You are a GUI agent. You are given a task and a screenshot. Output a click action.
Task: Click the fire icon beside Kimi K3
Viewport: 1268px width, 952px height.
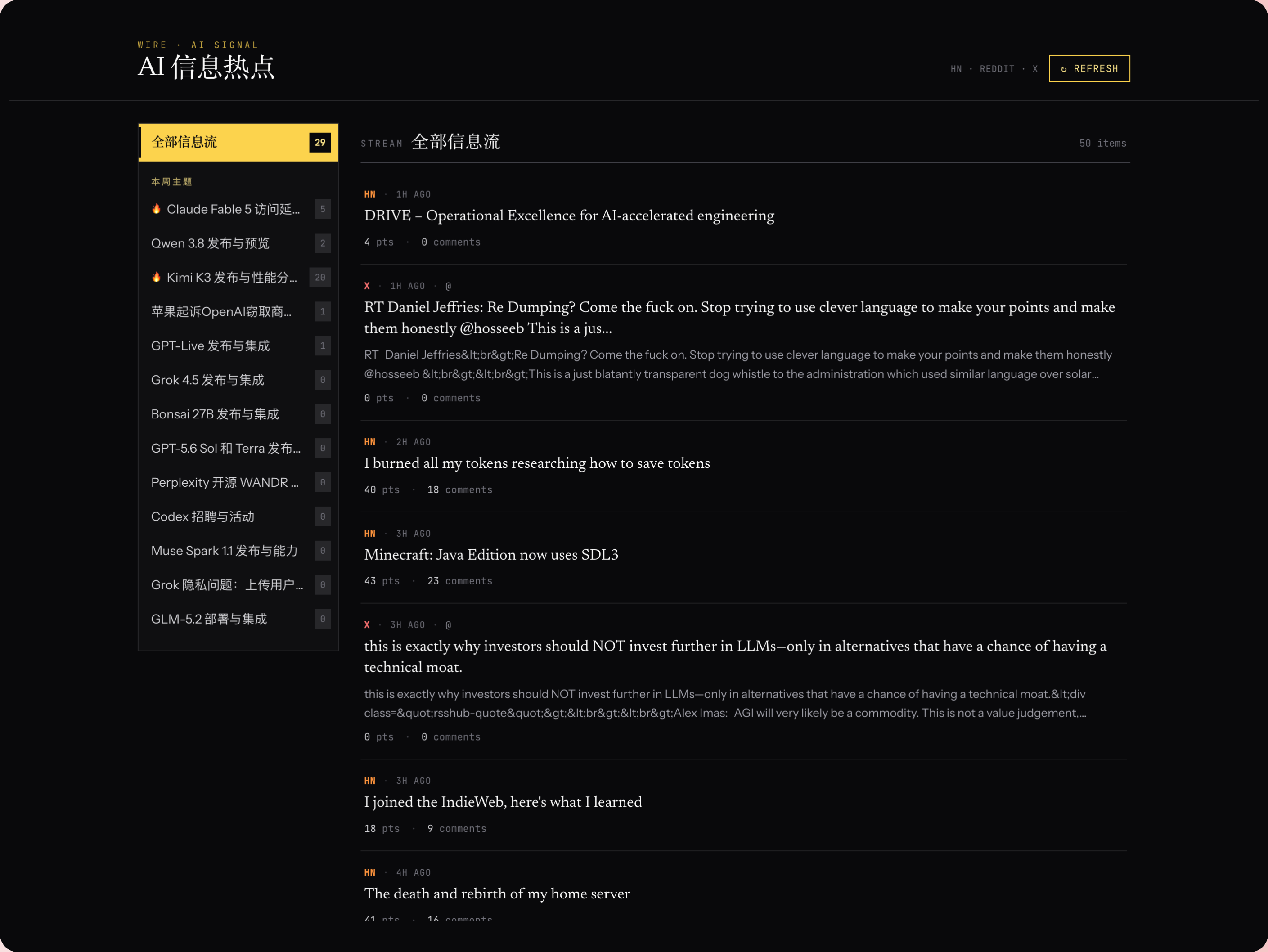pyautogui.click(x=156, y=277)
